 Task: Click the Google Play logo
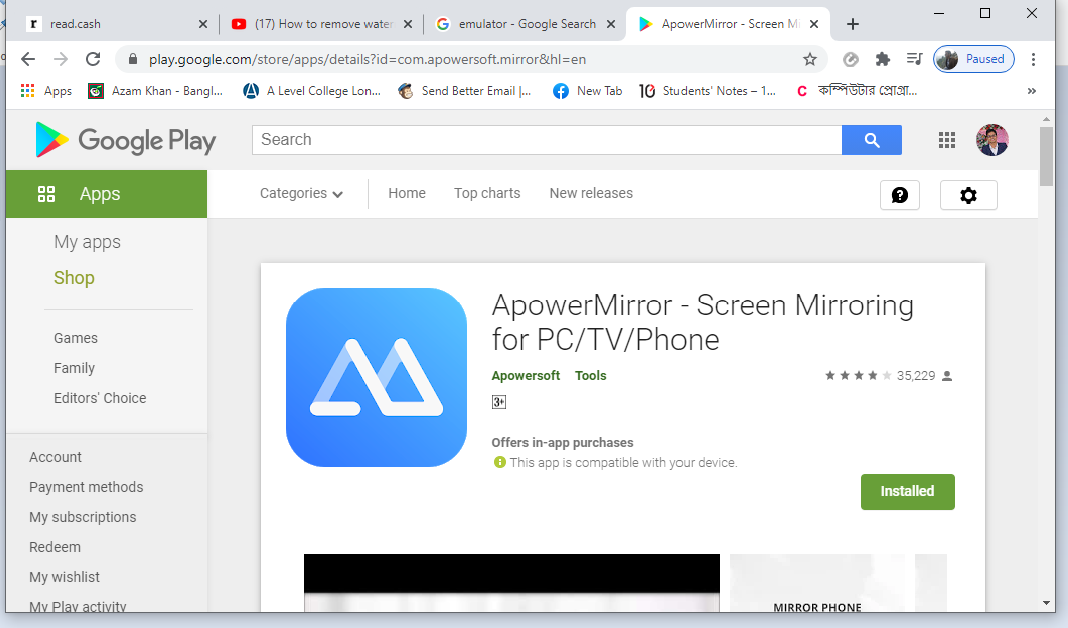point(125,140)
